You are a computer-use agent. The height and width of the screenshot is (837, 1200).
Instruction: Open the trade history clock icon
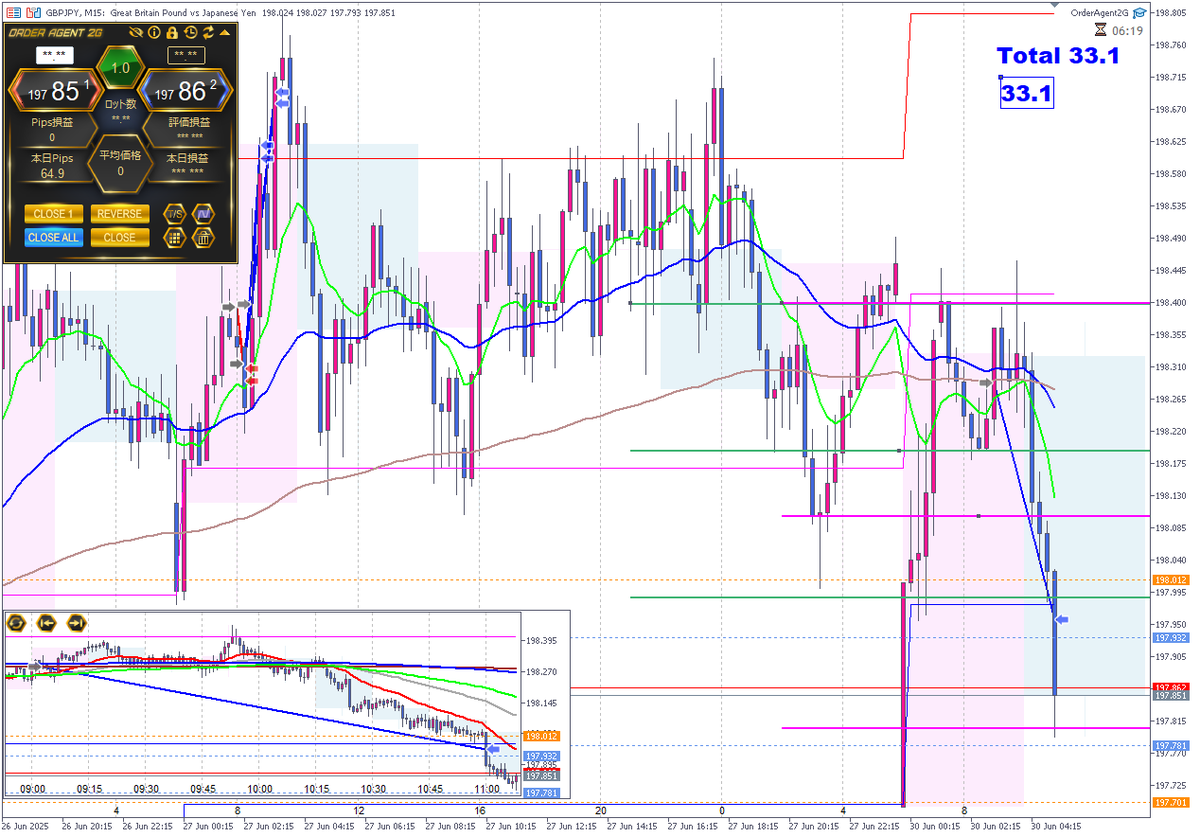click(x=190, y=33)
